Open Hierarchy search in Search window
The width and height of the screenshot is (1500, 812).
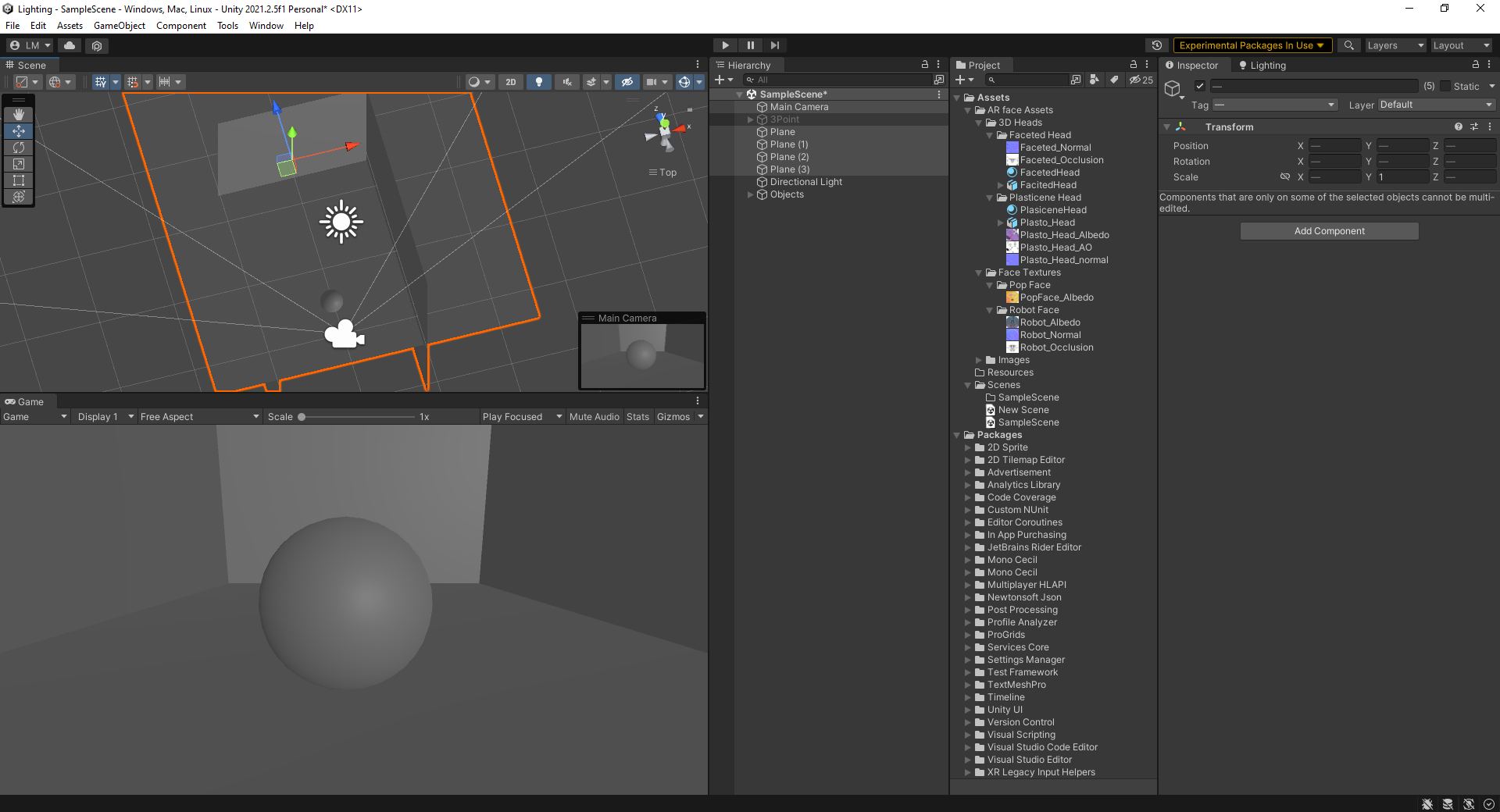[938, 80]
